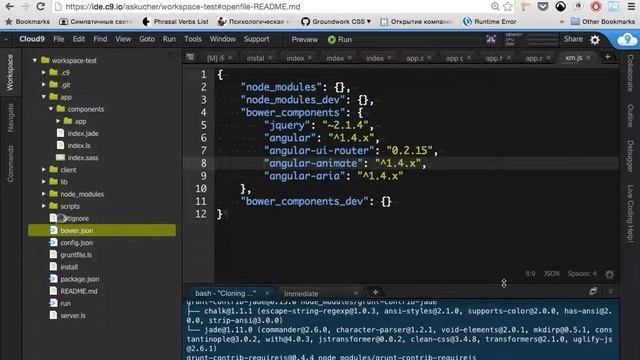640x360 pixels.
Task: Open the Runtime Error bookmark
Action: click(x=490, y=21)
